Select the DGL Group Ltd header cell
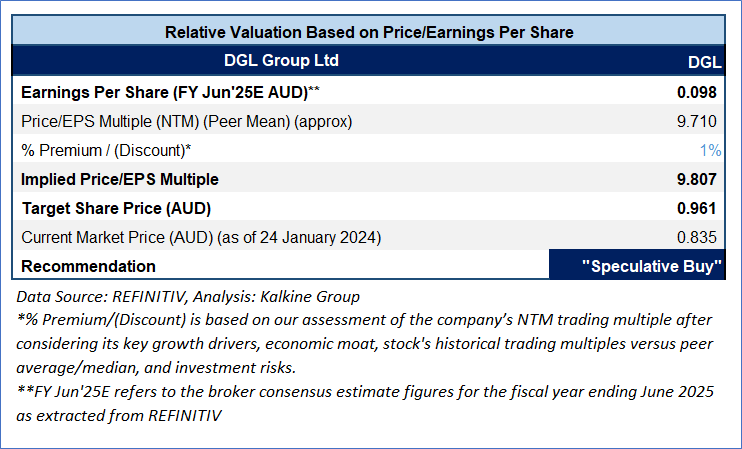The image size is (742, 449). (x=281, y=61)
